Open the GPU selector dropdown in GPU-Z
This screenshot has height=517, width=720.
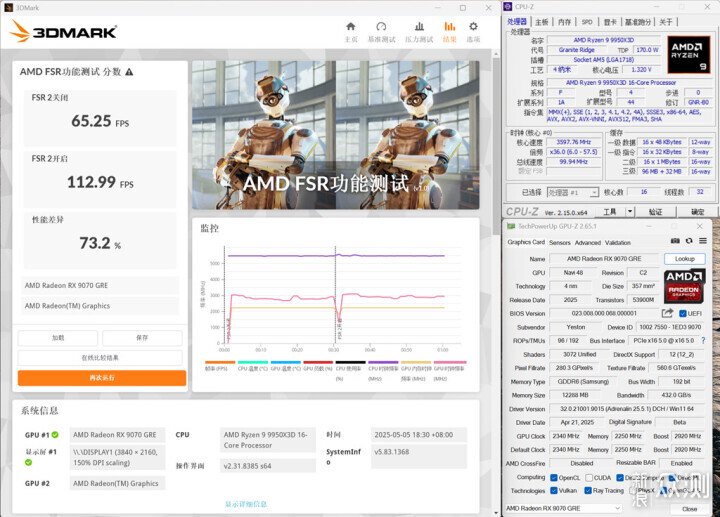(x=563, y=508)
